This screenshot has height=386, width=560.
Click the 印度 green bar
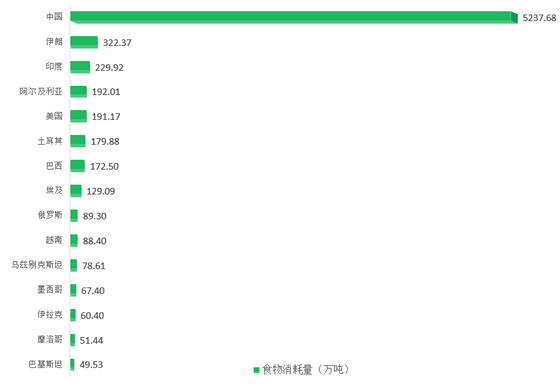pyautogui.click(x=80, y=67)
